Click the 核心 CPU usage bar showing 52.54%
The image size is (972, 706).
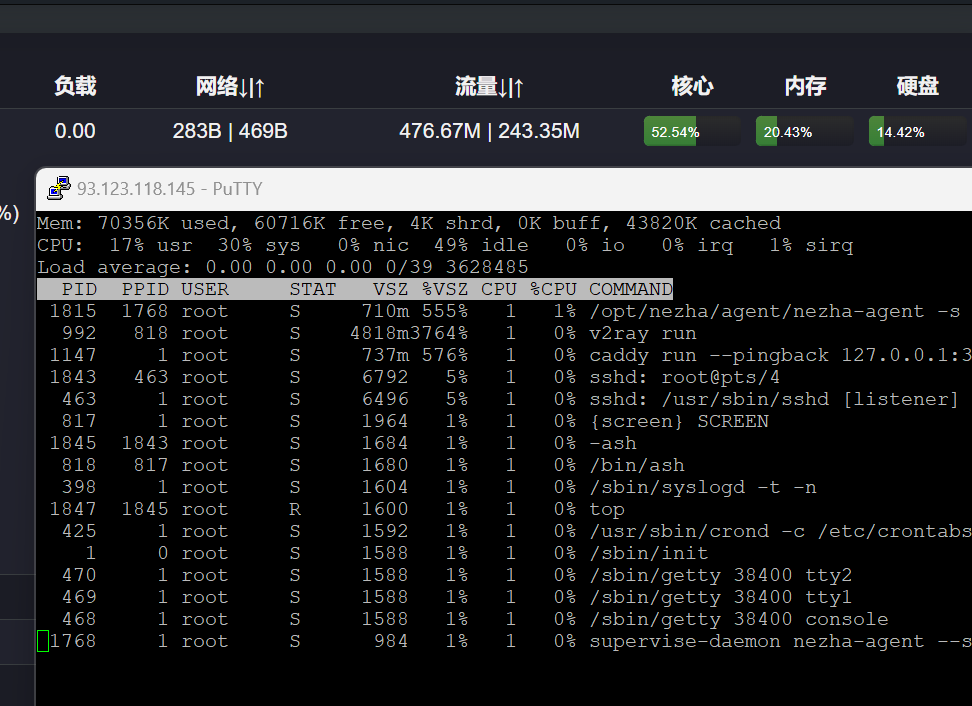pyautogui.click(x=692, y=131)
